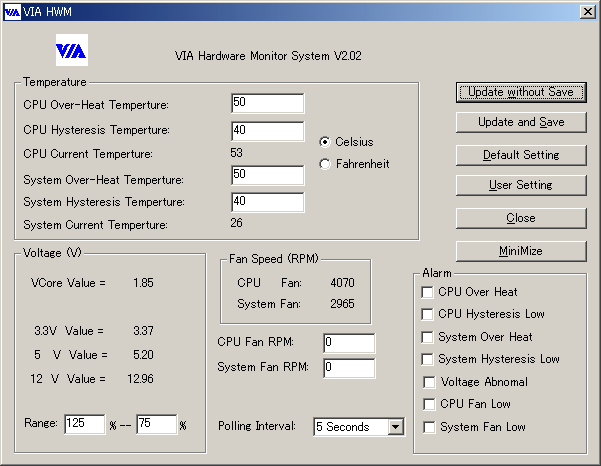Screen dimensions: 601x466
Task: Enable the CPU Hysteresis Low alarm
Action: click(427, 314)
